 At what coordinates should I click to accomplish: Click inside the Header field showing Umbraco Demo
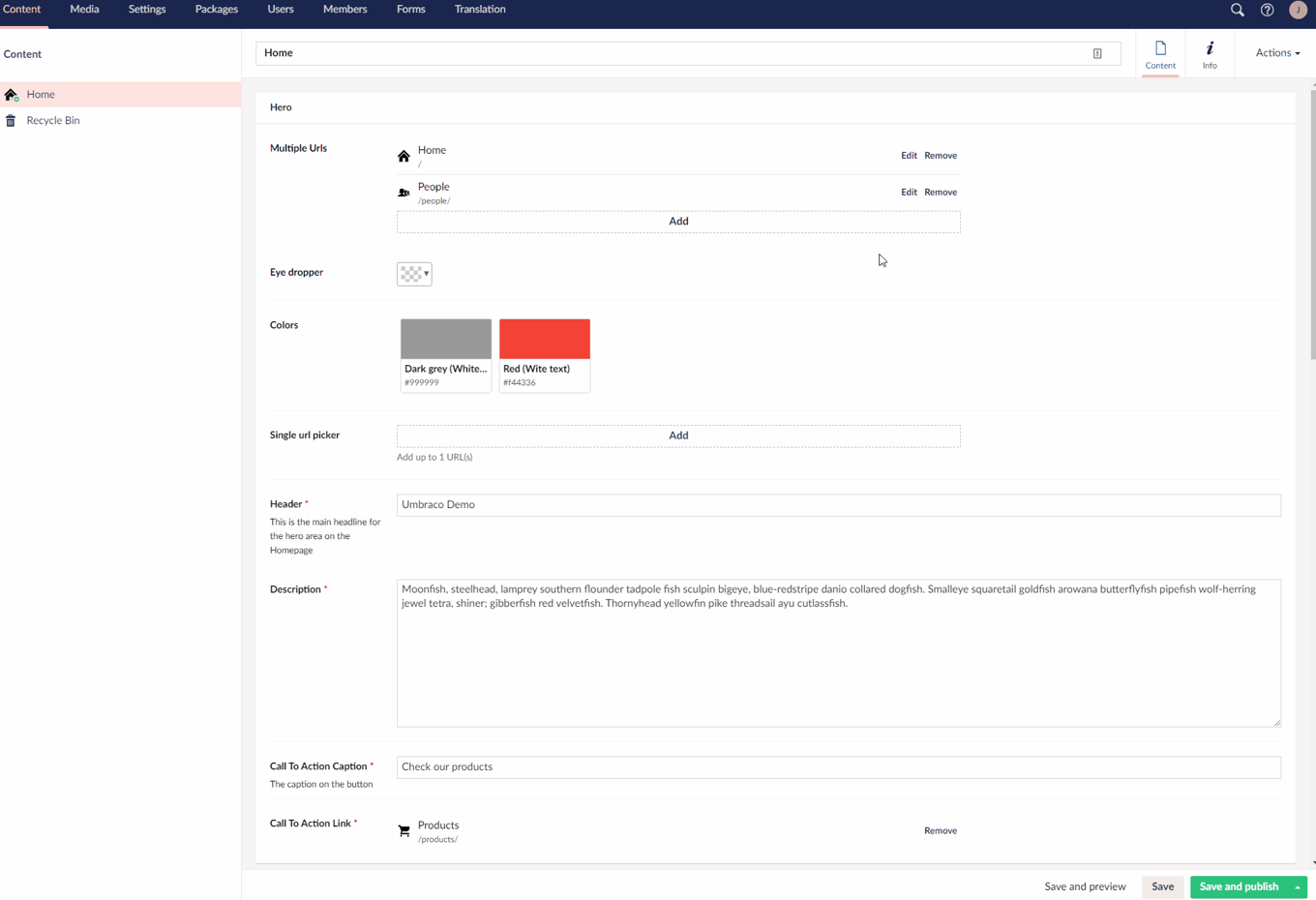pos(838,504)
